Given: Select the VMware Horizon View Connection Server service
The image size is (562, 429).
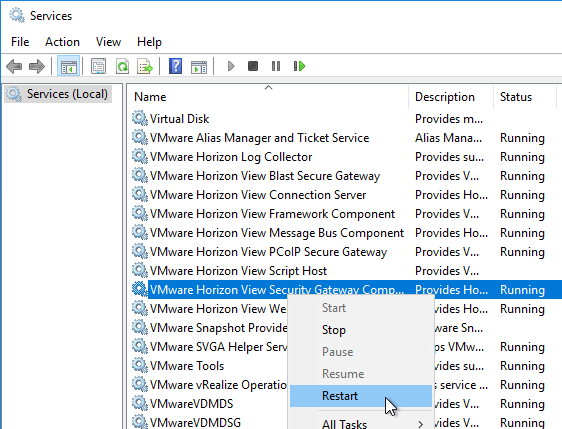Looking at the screenshot, I should [x=258, y=195].
